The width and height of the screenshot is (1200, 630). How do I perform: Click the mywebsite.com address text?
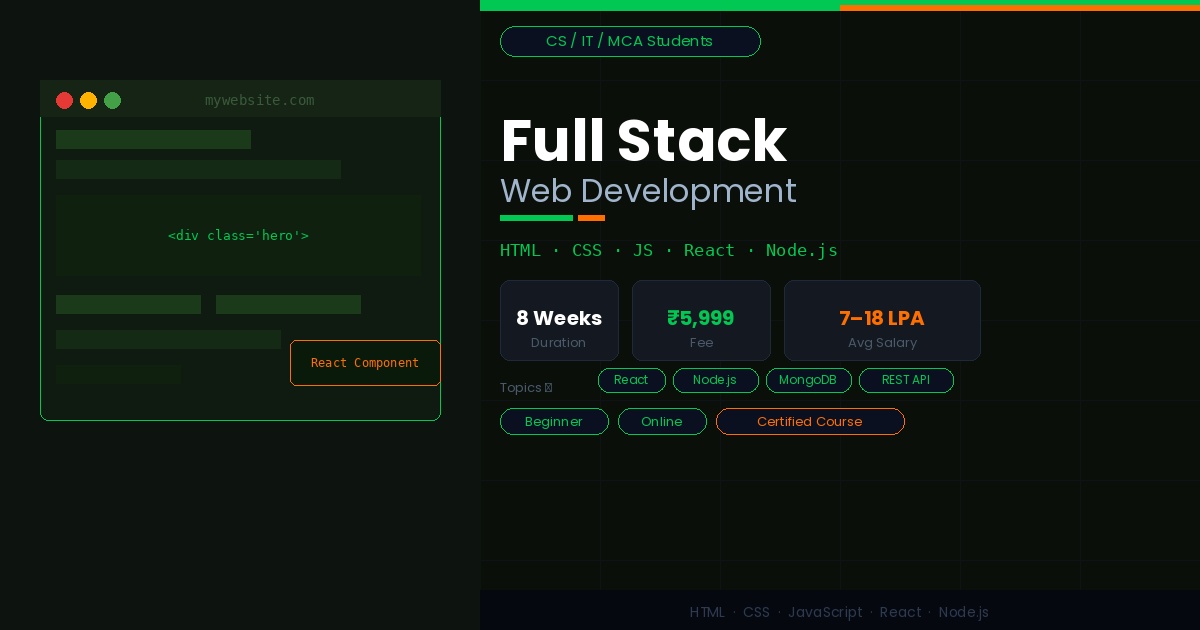(259, 100)
